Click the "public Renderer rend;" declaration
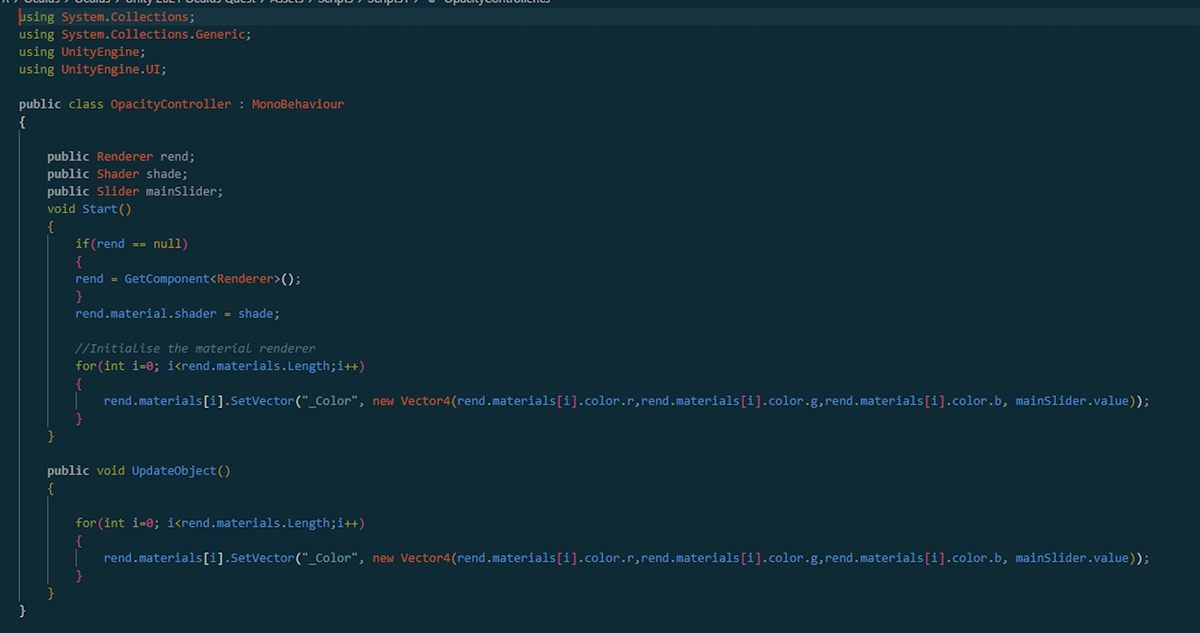Image resolution: width=1200 pixels, height=633 pixels. tap(121, 157)
